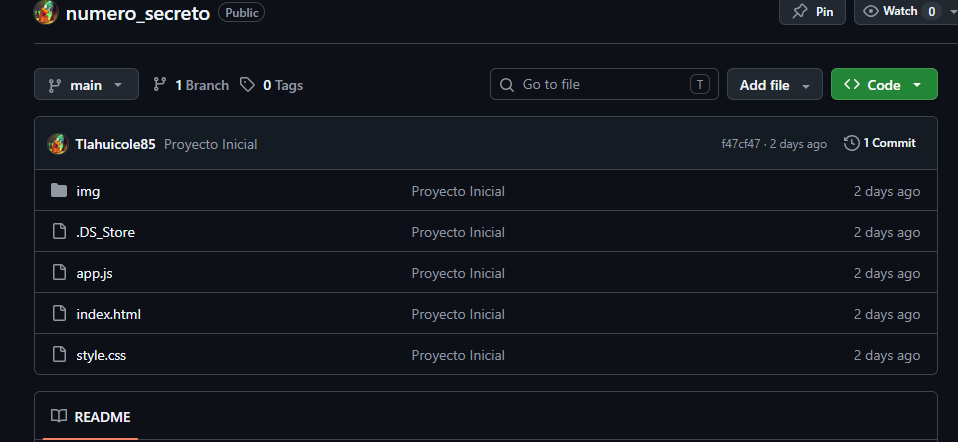Click the Tlahuicole85 avatar in commit row
This screenshot has width=958, height=442.
(57, 144)
